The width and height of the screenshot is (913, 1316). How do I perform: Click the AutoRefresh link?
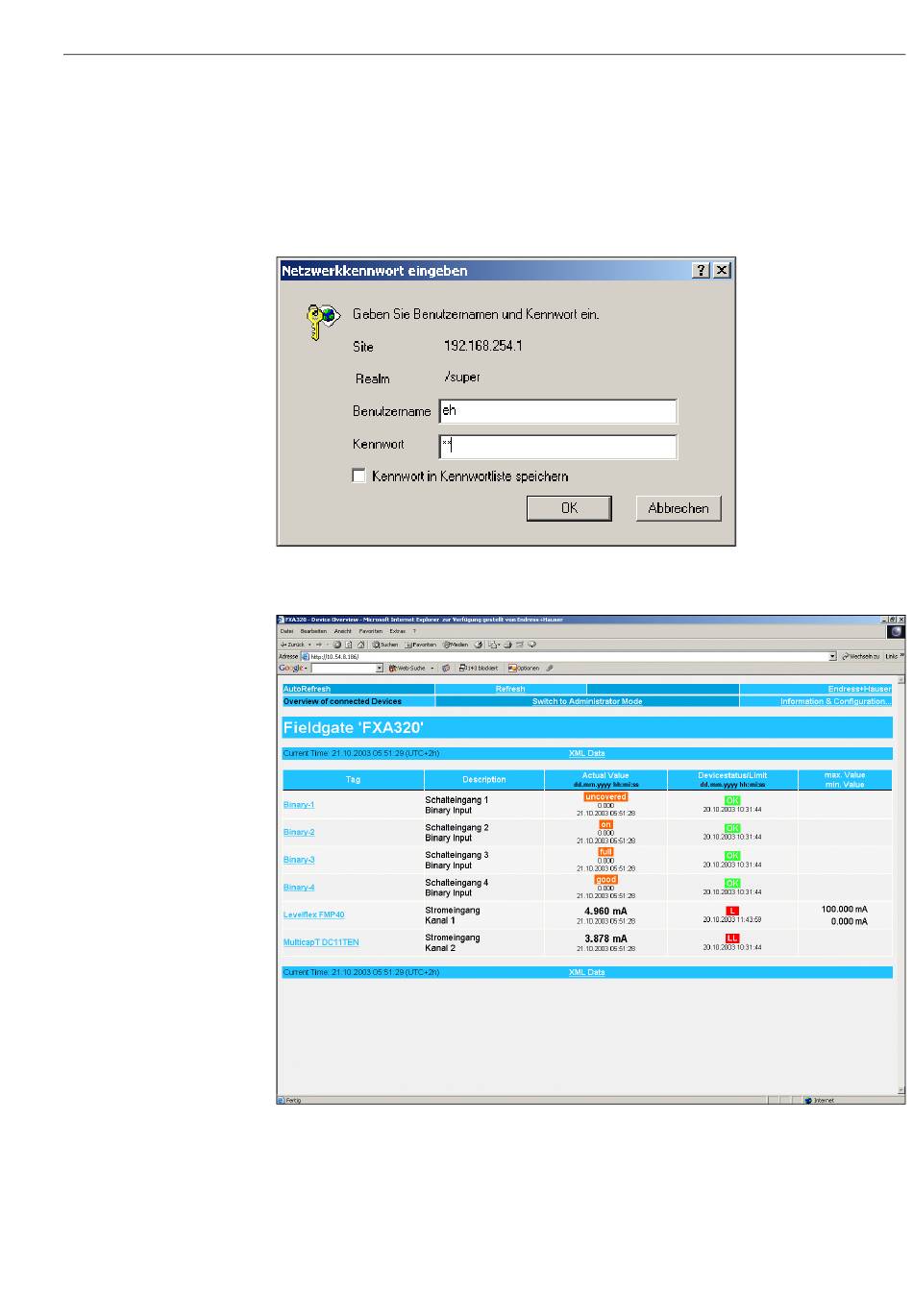pyautogui.click(x=307, y=689)
